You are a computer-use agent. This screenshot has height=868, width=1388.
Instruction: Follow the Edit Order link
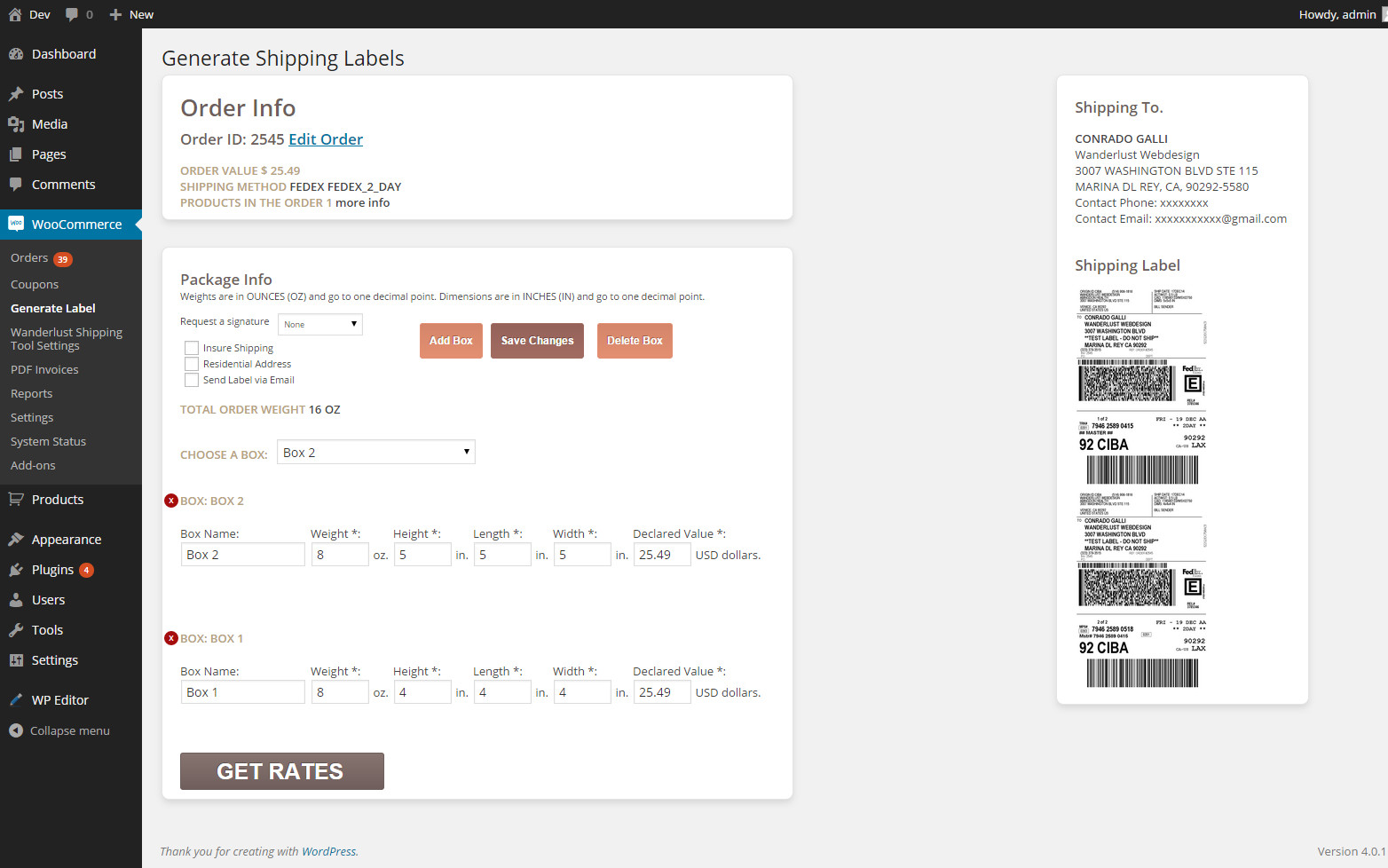326,139
